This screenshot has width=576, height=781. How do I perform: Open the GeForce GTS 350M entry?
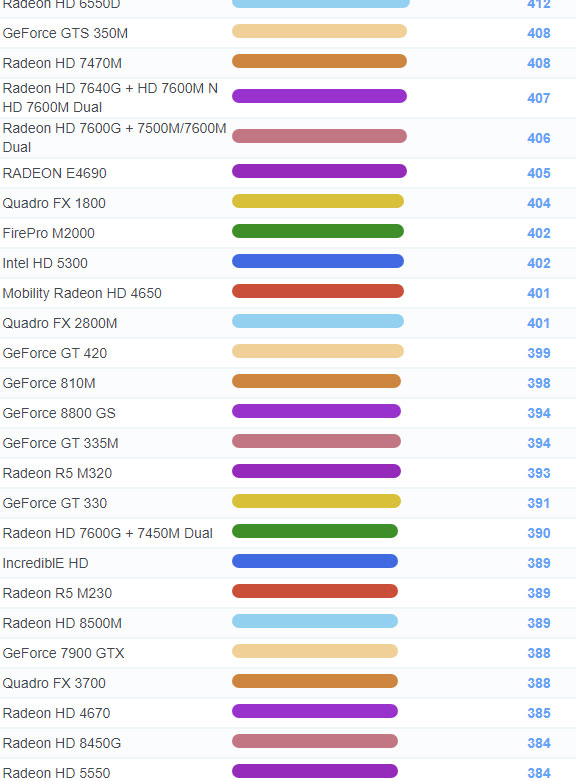pyautogui.click(x=65, y=33)
